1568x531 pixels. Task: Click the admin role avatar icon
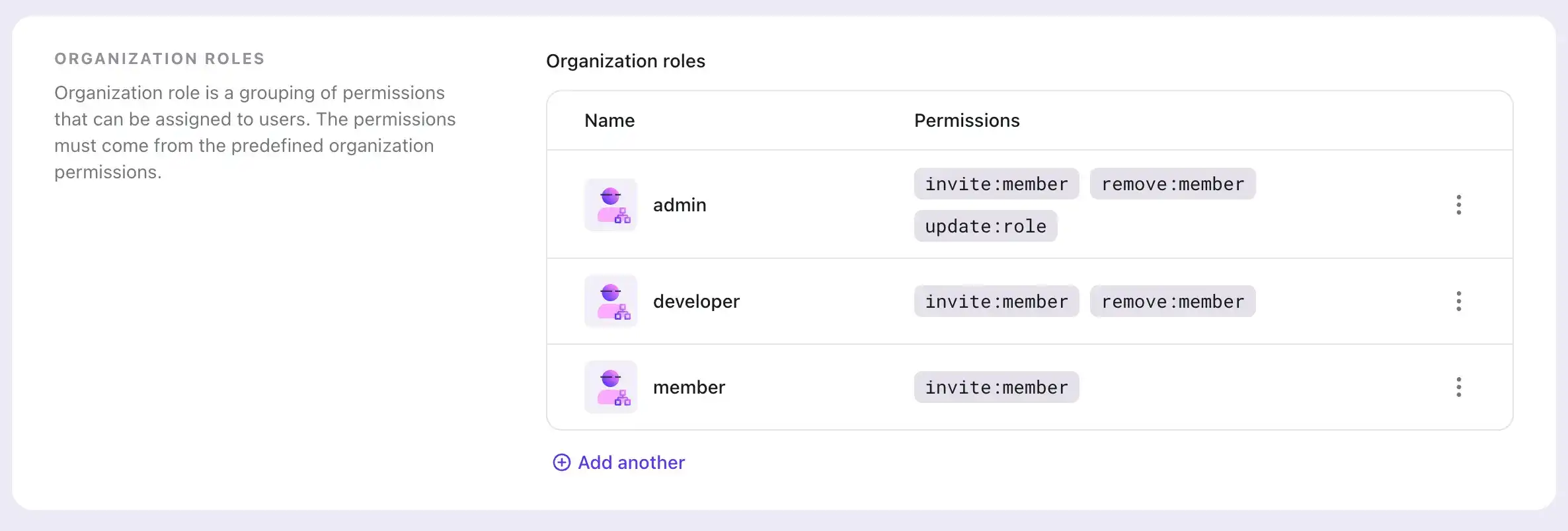(611, 205)
